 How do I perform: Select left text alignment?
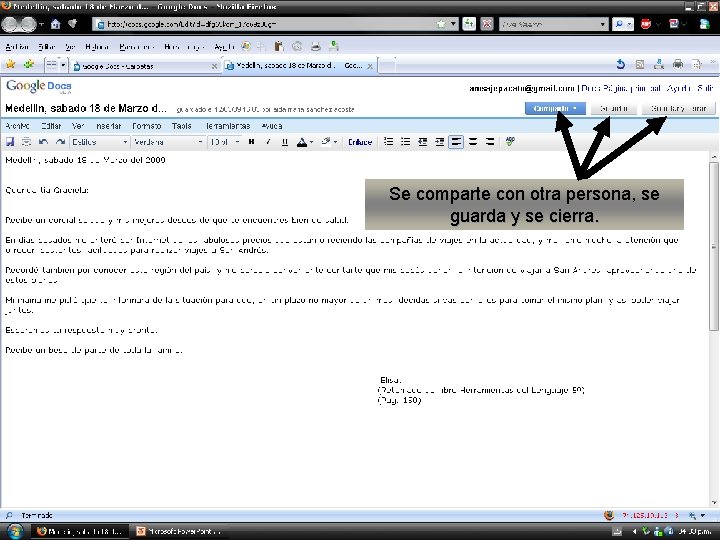tap(456, 142)
